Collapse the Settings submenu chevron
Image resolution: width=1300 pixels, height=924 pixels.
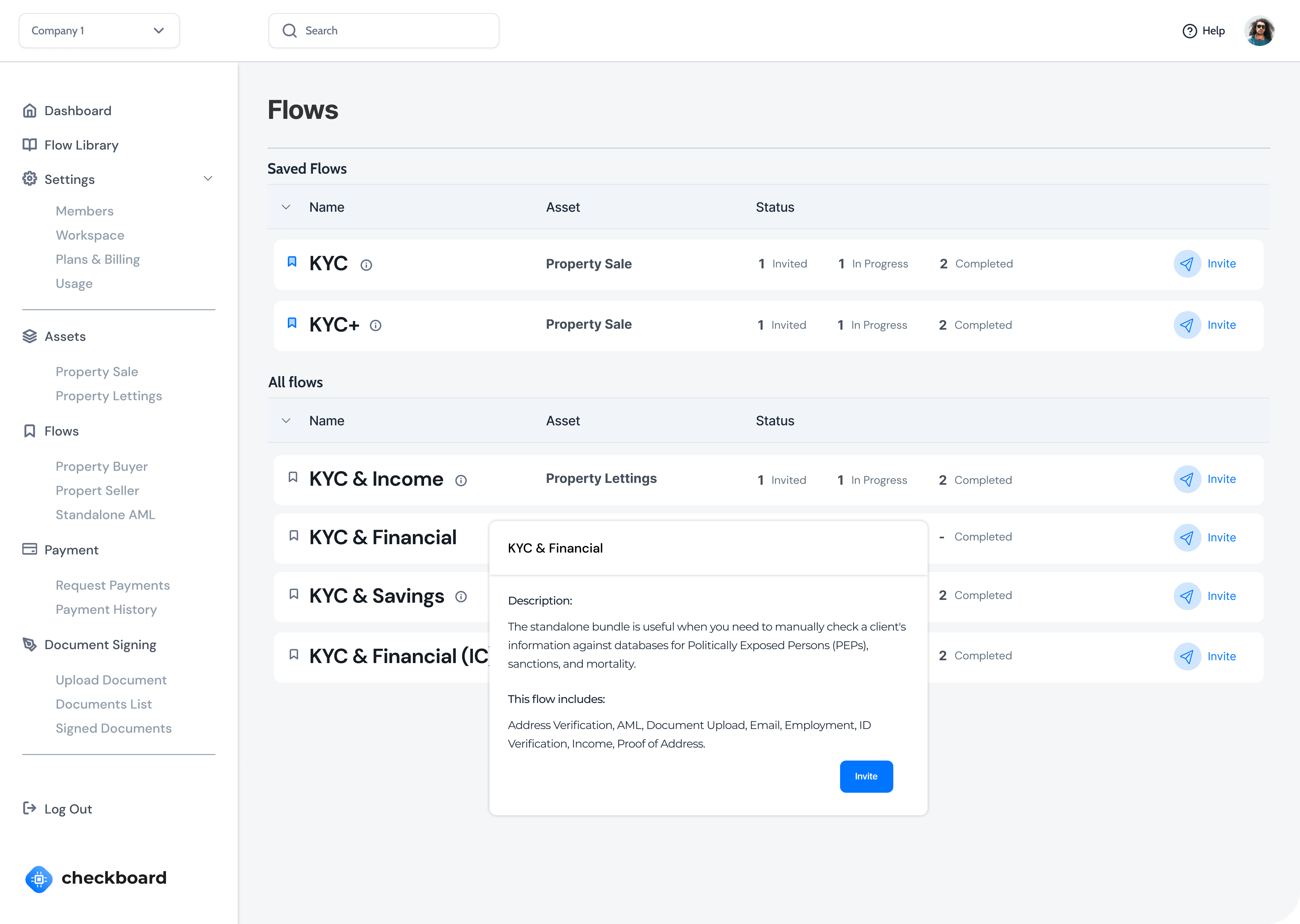(208, 179)
